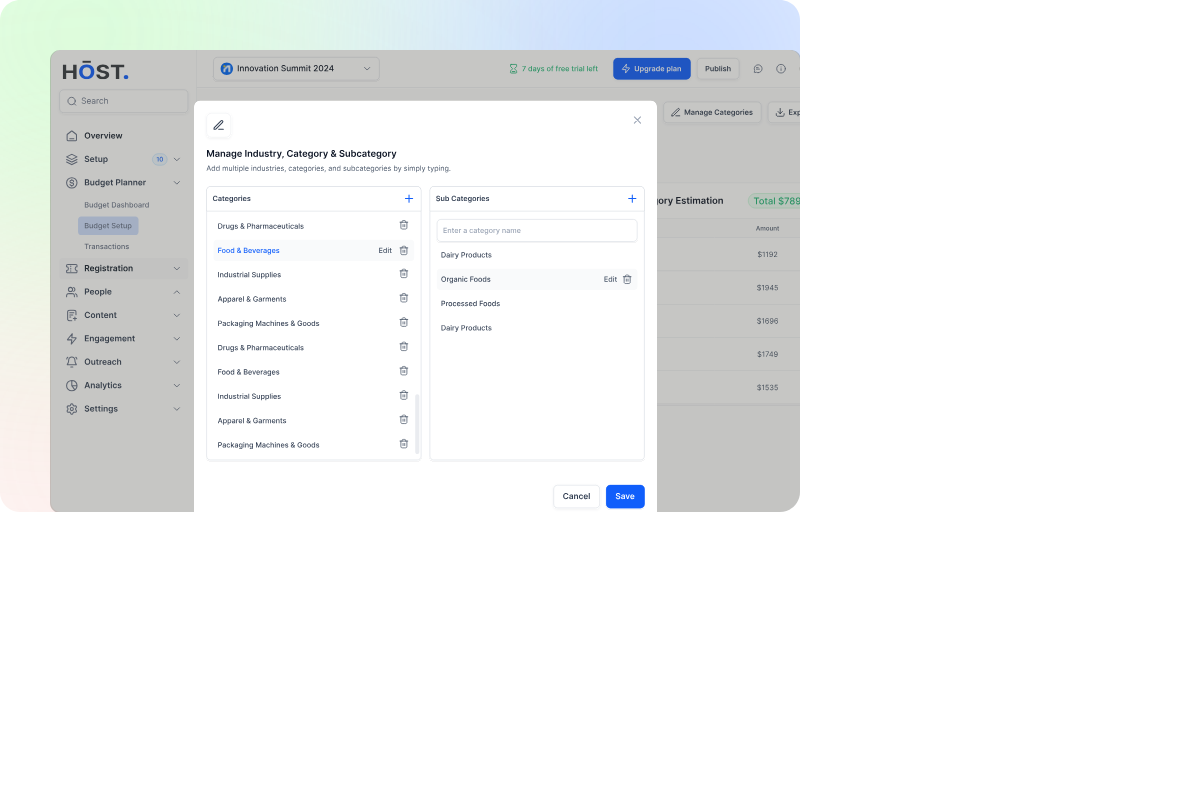The height and width of the screenshot is (800, 1200).
Task: Close the Manage Industry modal
Action: (x=637, y=120)
